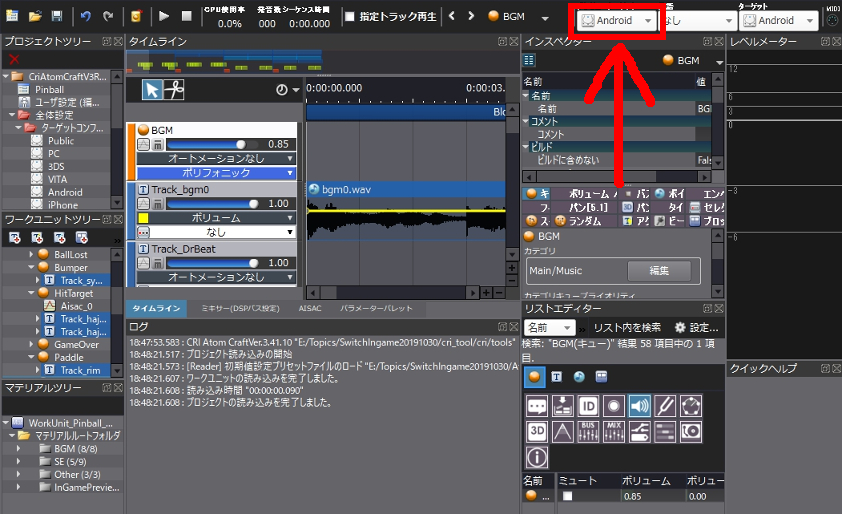842x514 pixels.
Task: Click the Undo arrow in the toolbar
Action: [x=86, y=17]
